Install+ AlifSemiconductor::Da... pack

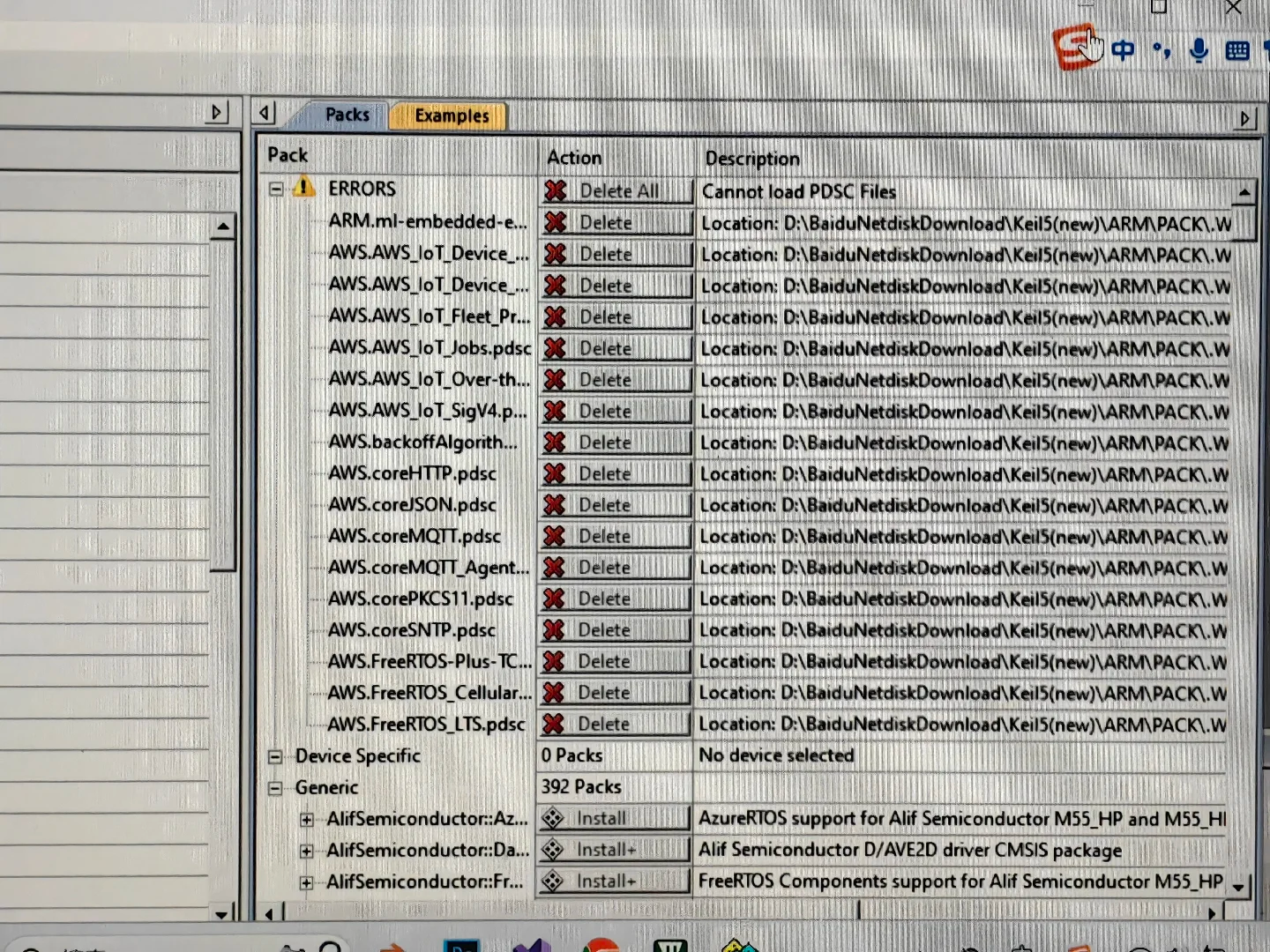pyautogui.click(x=615, y=850)
